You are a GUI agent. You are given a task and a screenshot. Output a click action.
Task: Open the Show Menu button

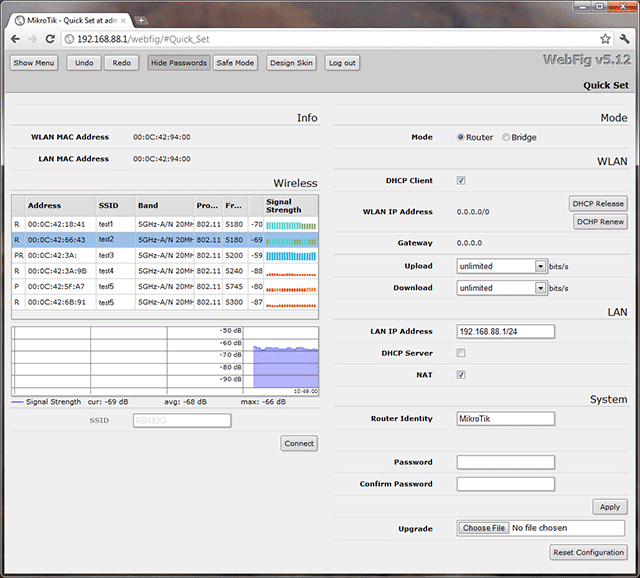[x=34, y=63]
